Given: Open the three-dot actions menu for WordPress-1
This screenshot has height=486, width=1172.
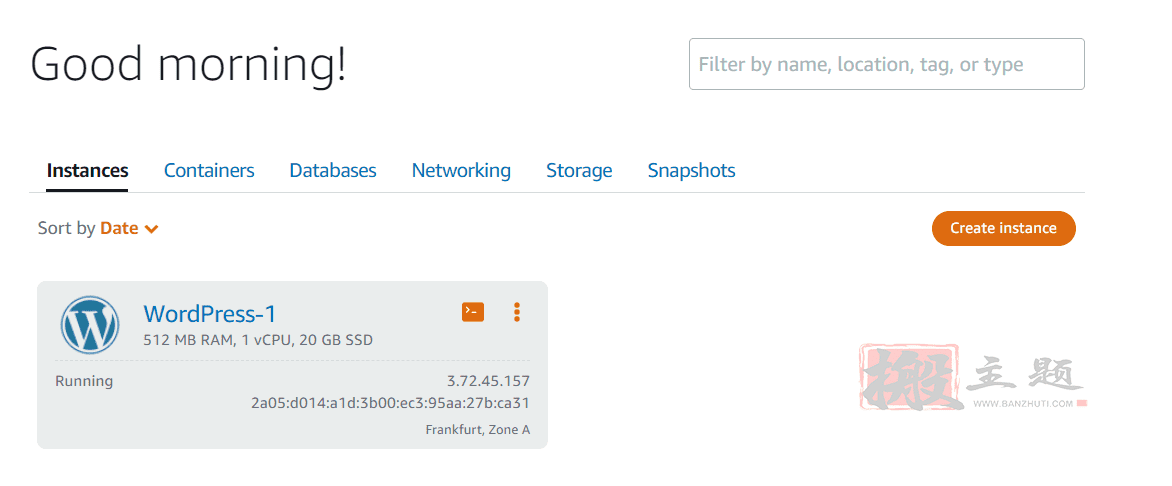Looking at the screenshot, I should [x=516, y=312].
